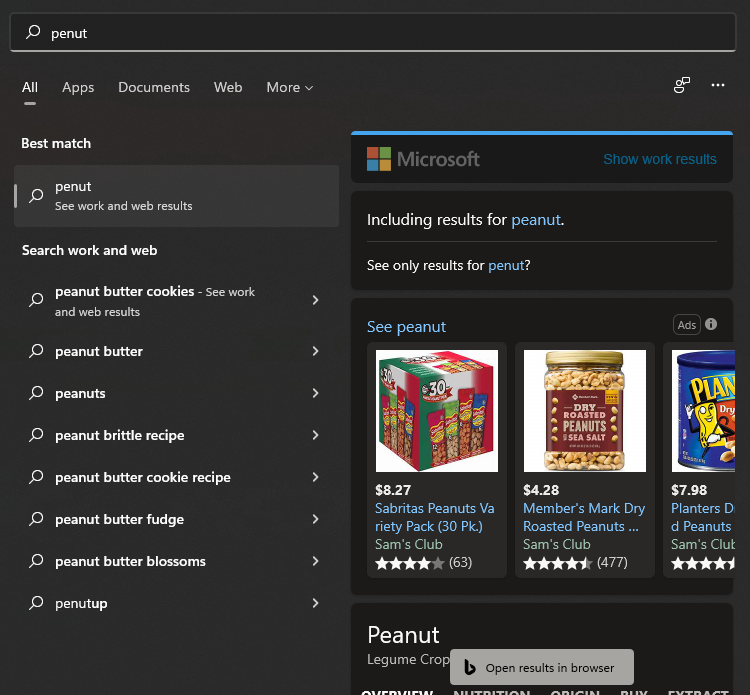Click Show work results link
Screen dimensions: 750x695
[x=659, y=159]
